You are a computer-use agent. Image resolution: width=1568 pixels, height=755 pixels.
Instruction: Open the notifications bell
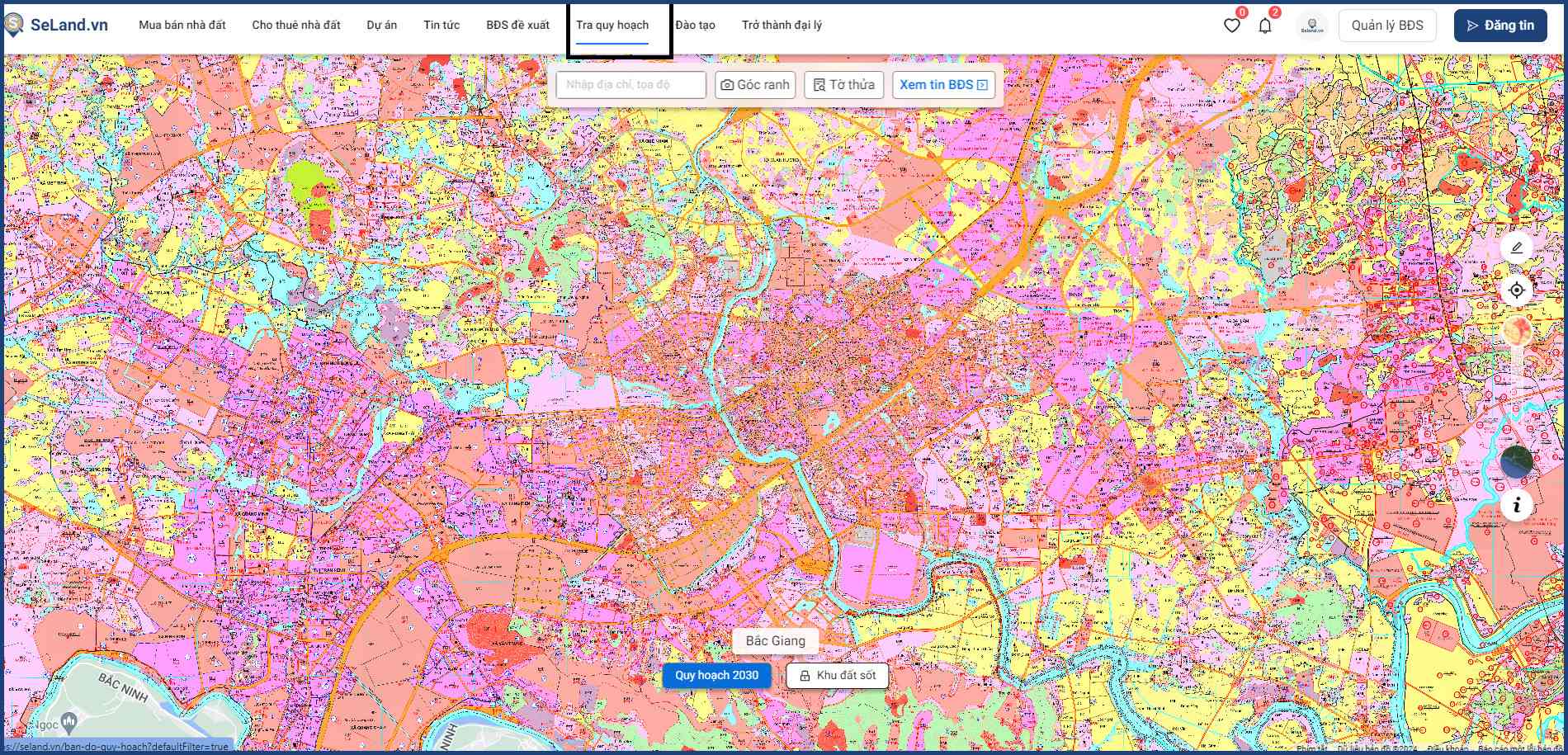[1264, 26]
